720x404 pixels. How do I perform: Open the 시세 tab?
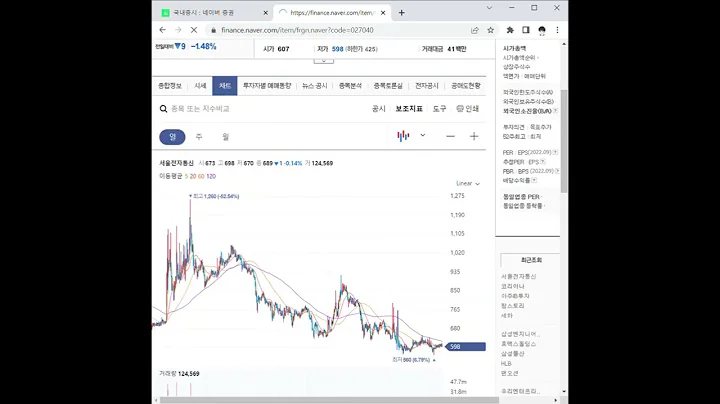click(x=200, y=86)
